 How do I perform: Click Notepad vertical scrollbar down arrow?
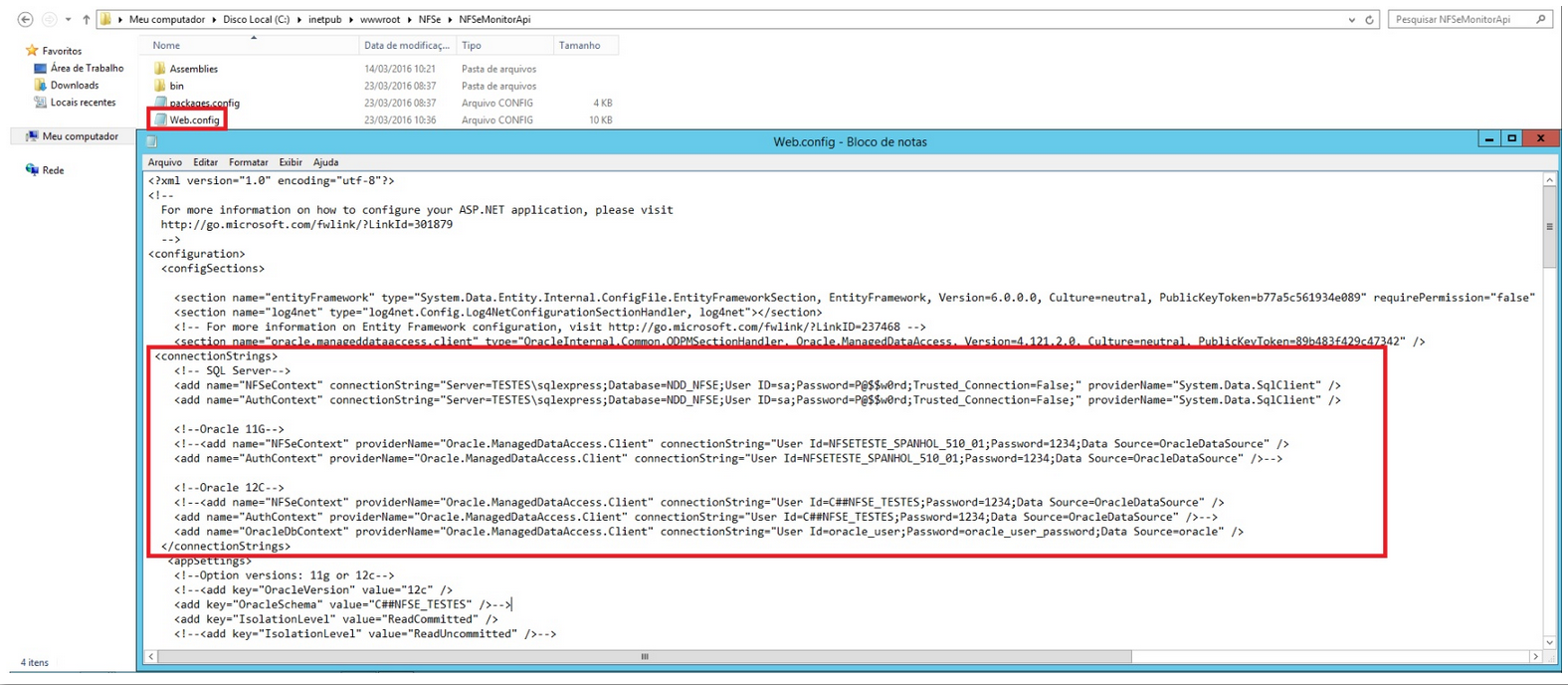tap(1549, 642)
